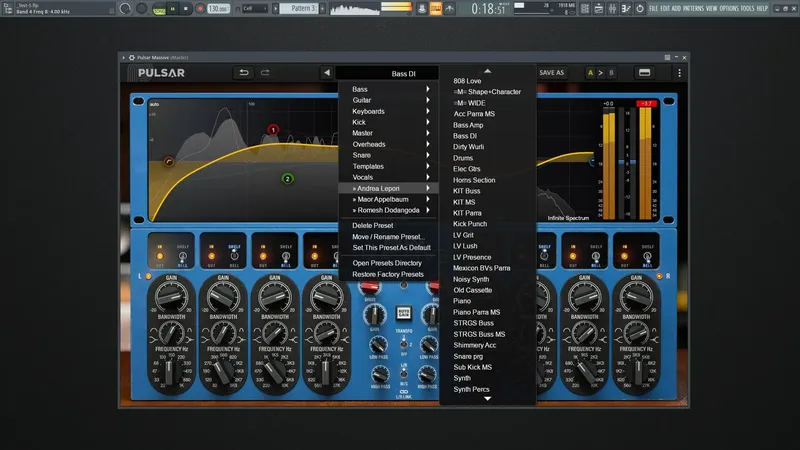Screen dimensions: 800x450
Task: Toggle the first band IN/OUT light
Action: (x=160, y=256)
